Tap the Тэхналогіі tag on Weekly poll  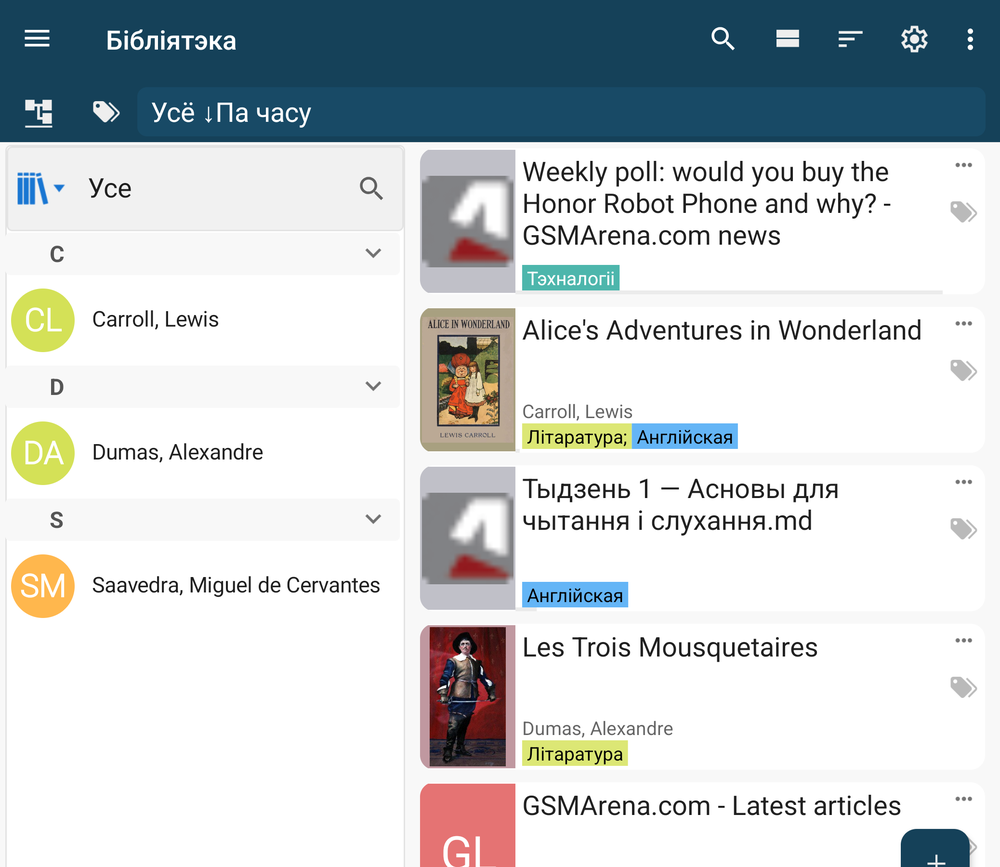pyautogui.click(x=571, y=278)
